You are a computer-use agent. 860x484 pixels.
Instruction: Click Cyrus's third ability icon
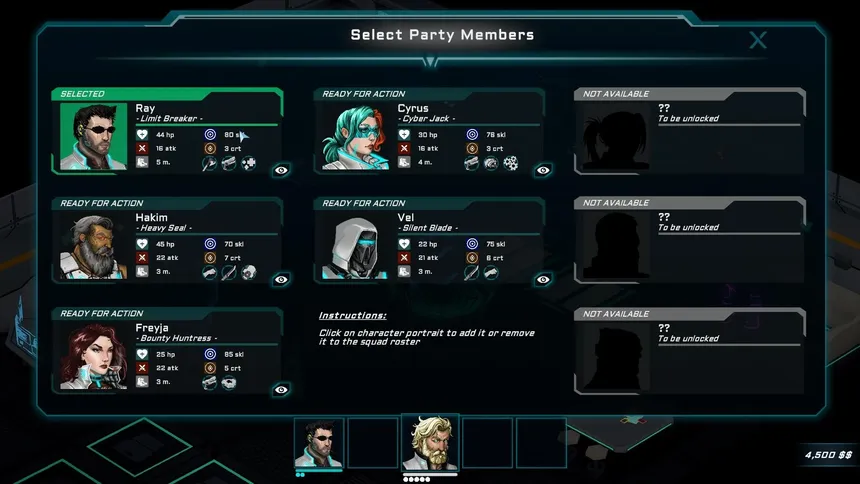tap(511, 163)
